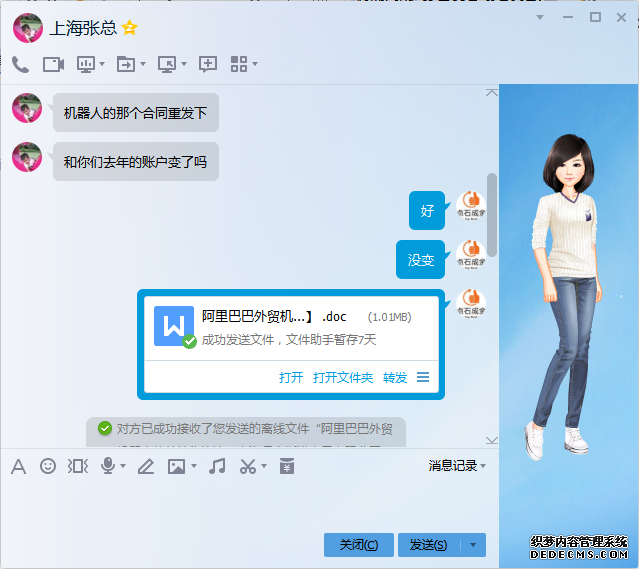Open the apps grid icon
639x569 pixels.
tap(239, 64)
